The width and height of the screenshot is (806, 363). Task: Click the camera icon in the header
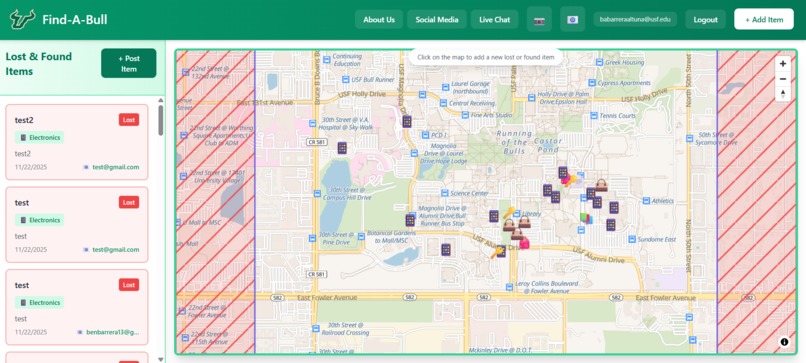click(x=539, y=20)
